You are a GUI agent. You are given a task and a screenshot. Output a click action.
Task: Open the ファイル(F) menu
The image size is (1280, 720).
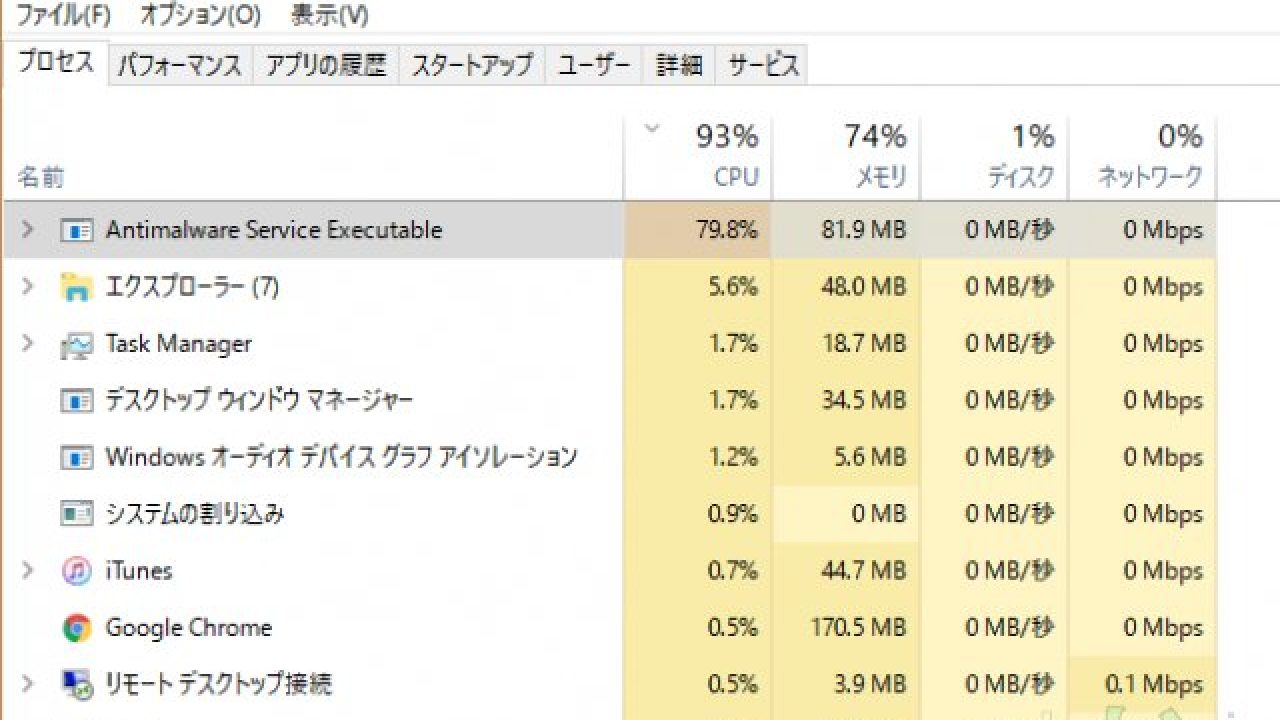pyautogui.click(x=63, y=15)
